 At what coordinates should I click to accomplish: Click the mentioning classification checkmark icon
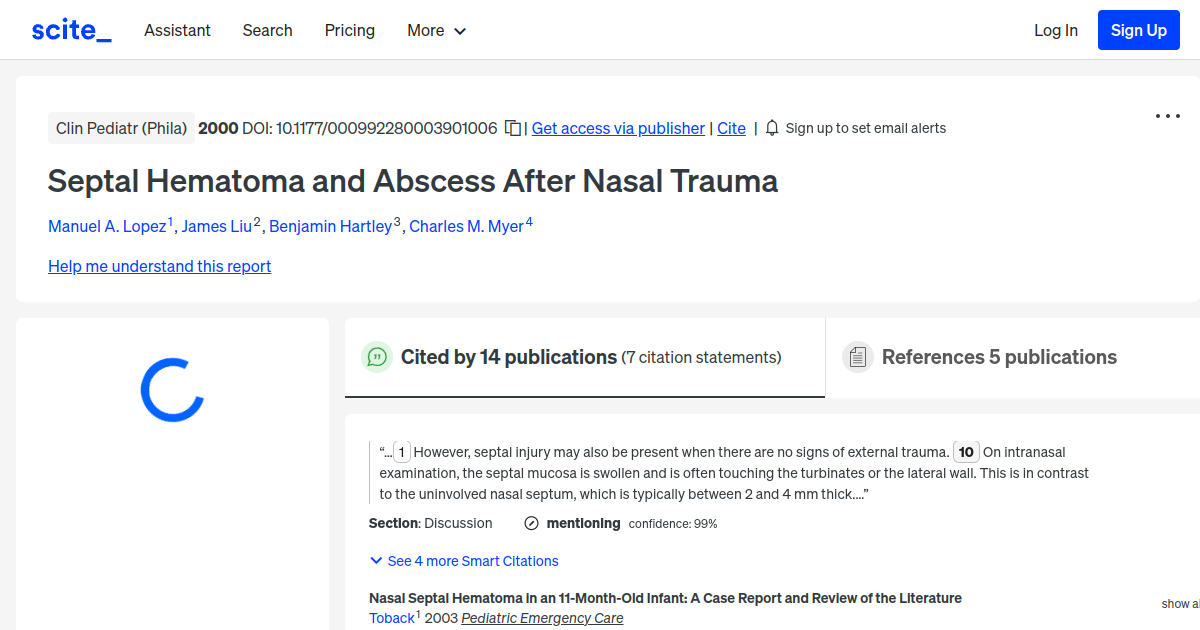(529, 522)
